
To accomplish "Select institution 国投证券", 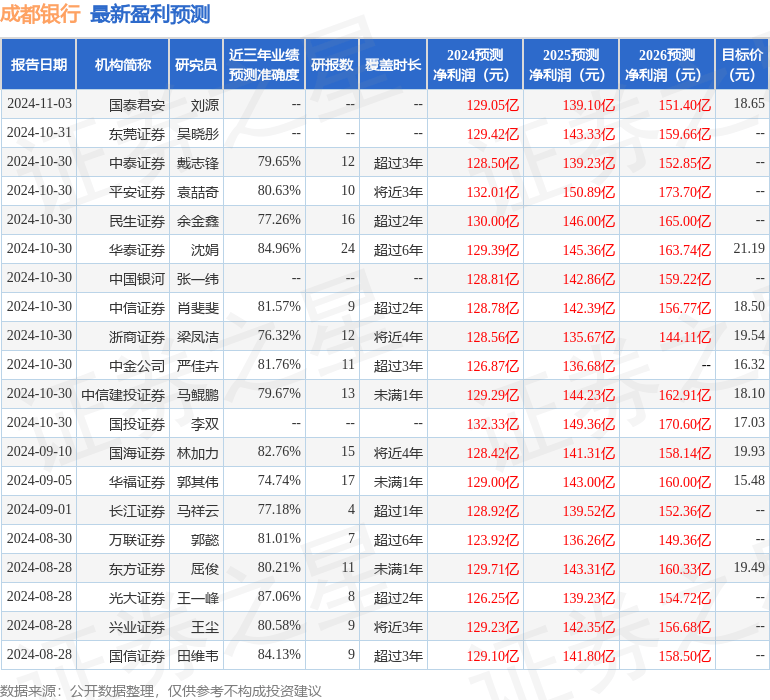I will pyautogui.click(x=137, y=423).
